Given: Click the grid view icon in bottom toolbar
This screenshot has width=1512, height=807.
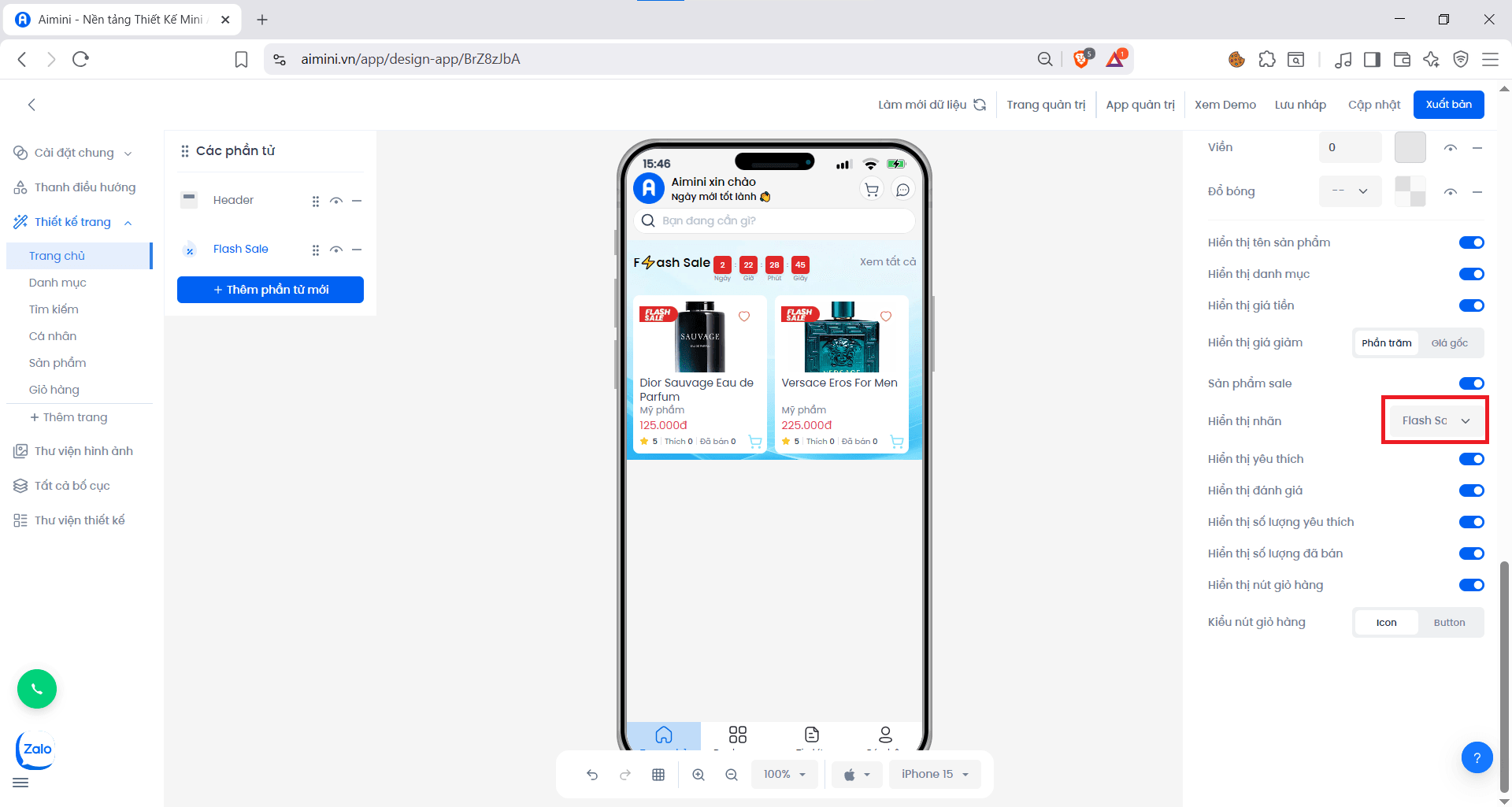Looking at the screenshot, I should click(x=658, y=775).
